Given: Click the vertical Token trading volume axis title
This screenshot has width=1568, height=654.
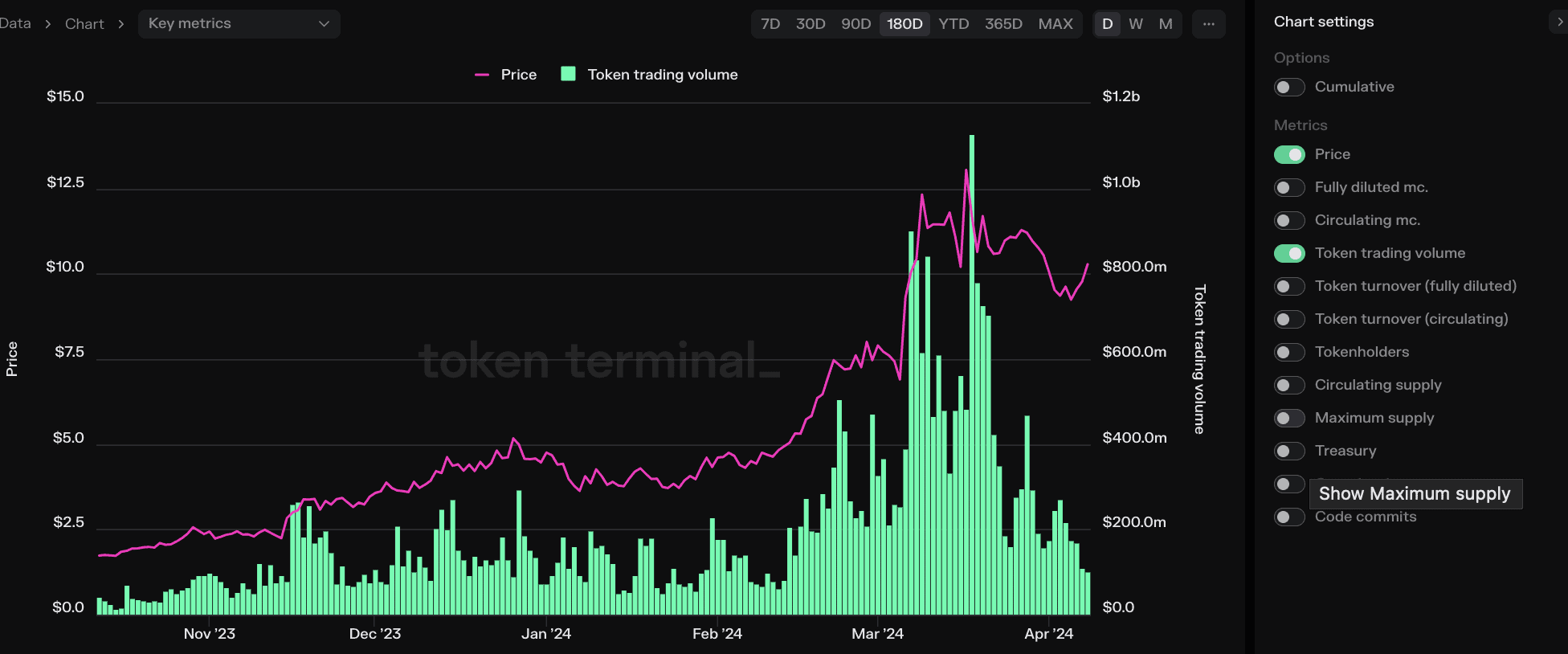Looking at the screenshot, I should (x=1199, y=359).
